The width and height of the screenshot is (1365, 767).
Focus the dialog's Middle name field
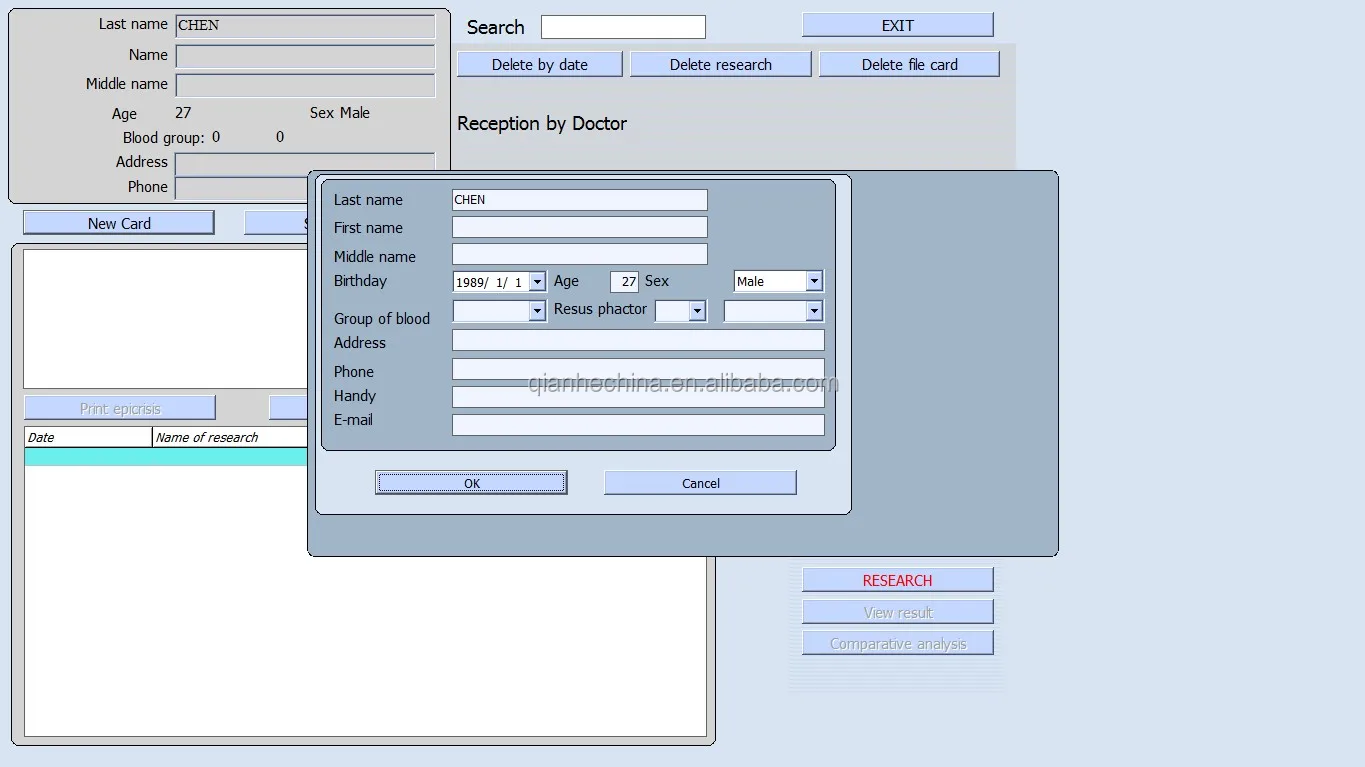coord(579,255)
